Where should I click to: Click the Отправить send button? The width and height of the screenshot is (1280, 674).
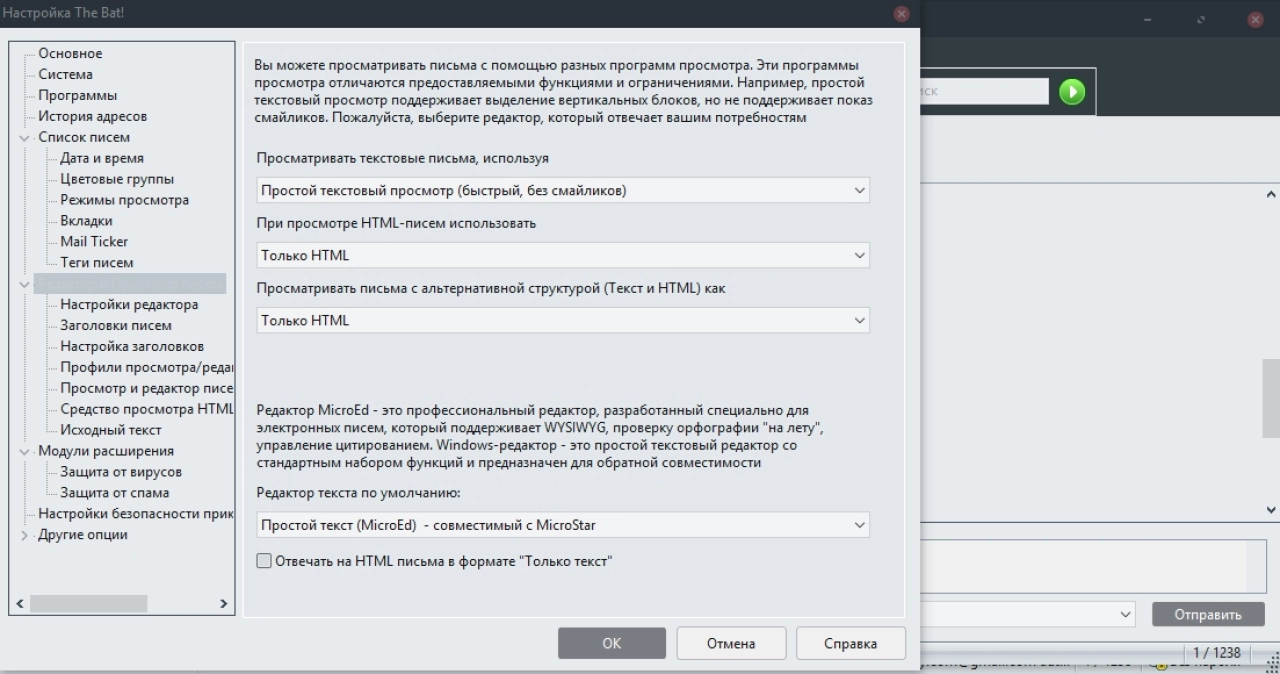pos(1208,614)
